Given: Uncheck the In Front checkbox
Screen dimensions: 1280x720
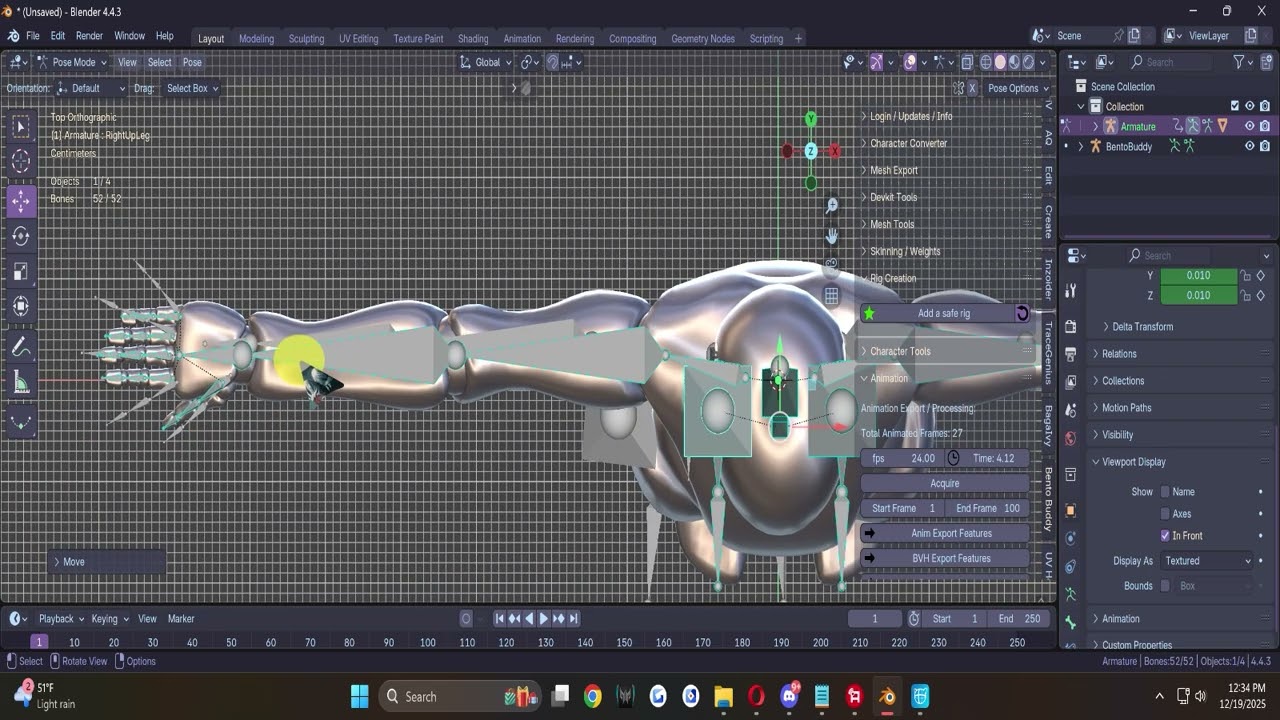Looking at the screenshot, I should 1165,536.
